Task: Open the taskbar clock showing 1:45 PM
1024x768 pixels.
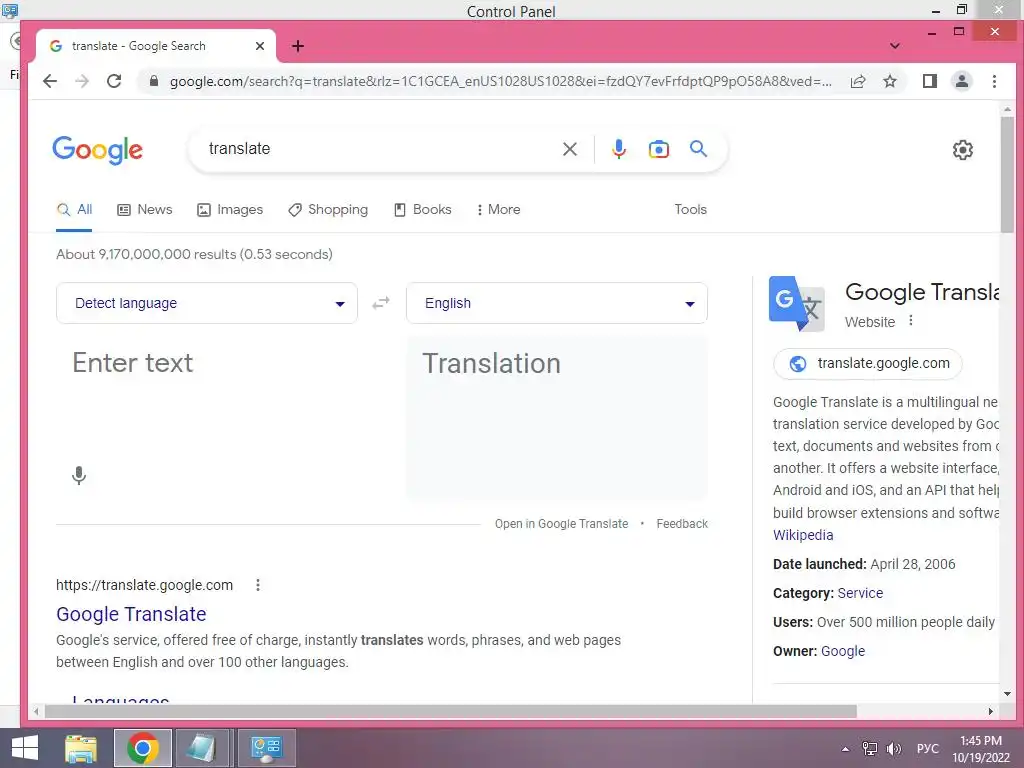Action: 980,749
